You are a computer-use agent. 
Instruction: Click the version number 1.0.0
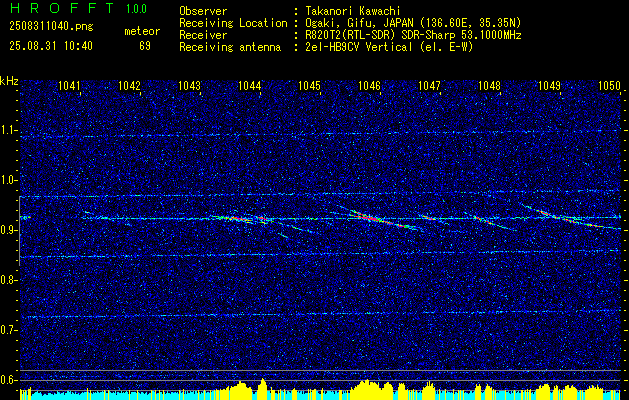click(x=136, y=9)
